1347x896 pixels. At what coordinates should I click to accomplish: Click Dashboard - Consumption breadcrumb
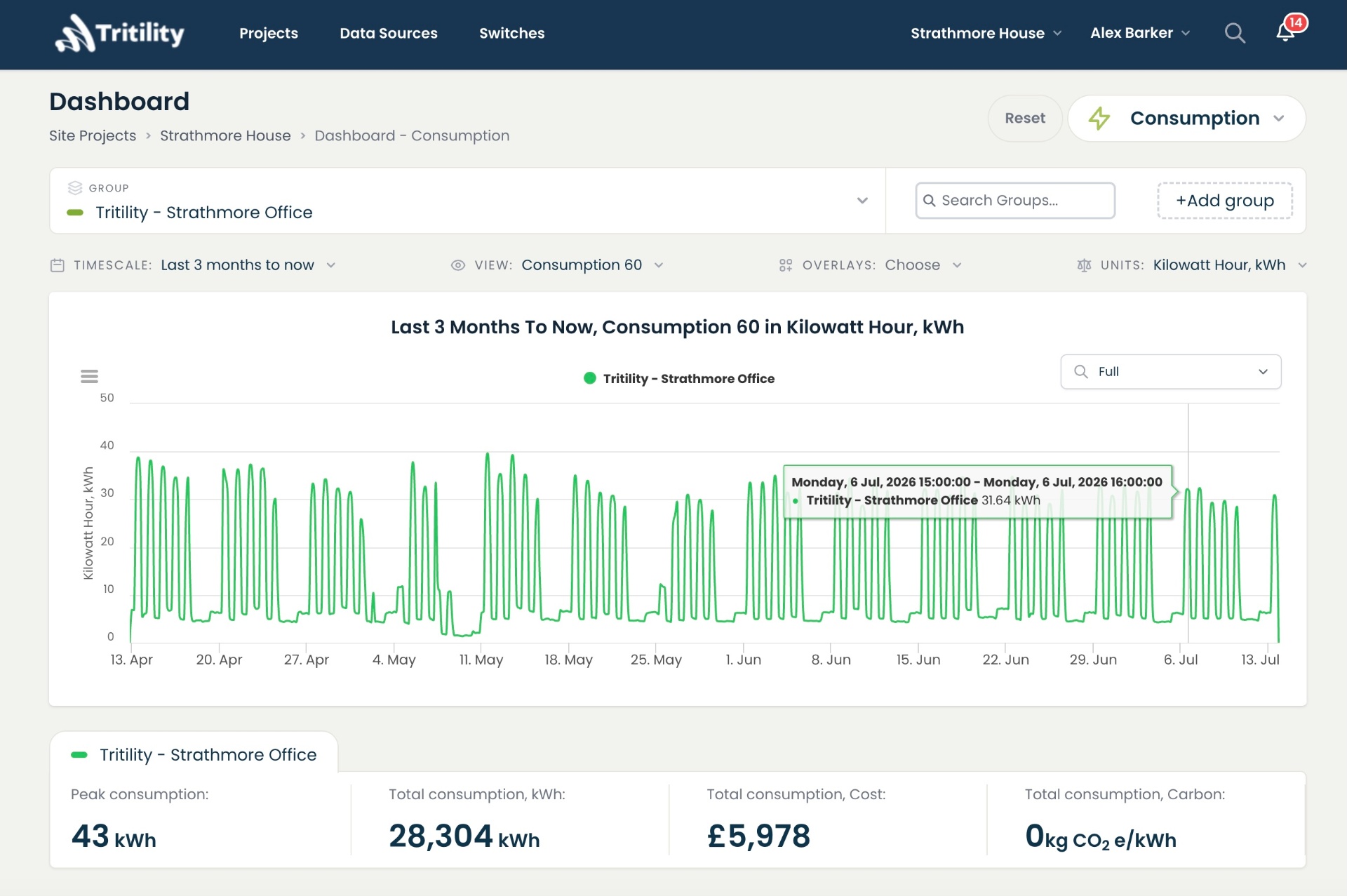(x=412, y=135)
